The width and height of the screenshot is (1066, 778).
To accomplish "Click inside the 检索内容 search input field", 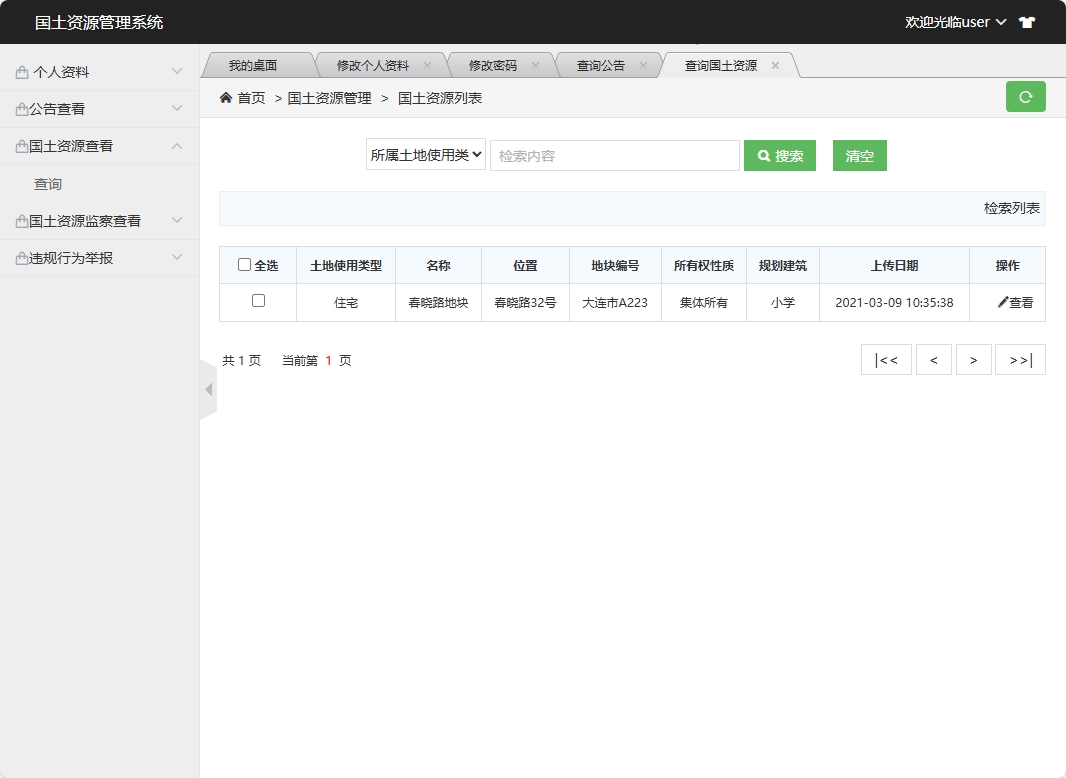I will [x=614, y=155].
